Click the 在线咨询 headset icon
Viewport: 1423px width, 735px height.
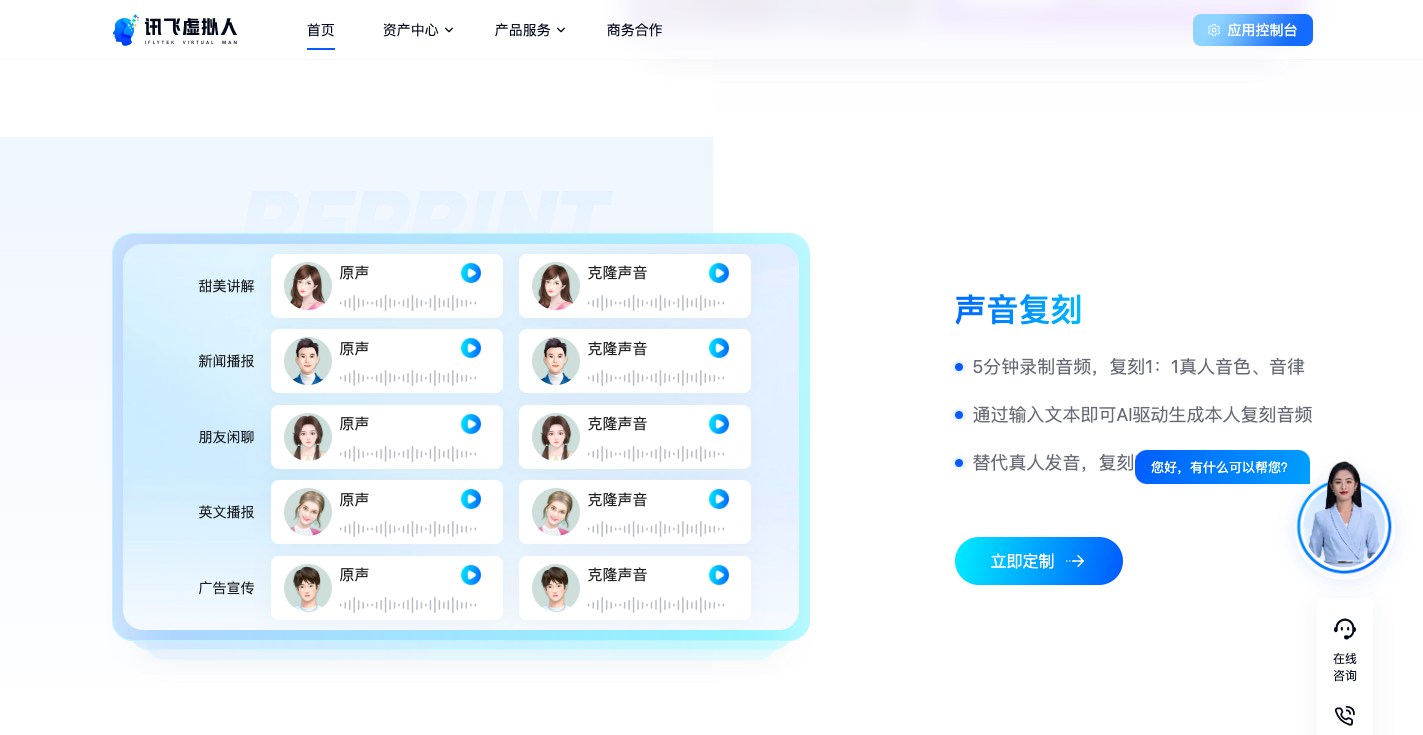(x=1344, y=629)
